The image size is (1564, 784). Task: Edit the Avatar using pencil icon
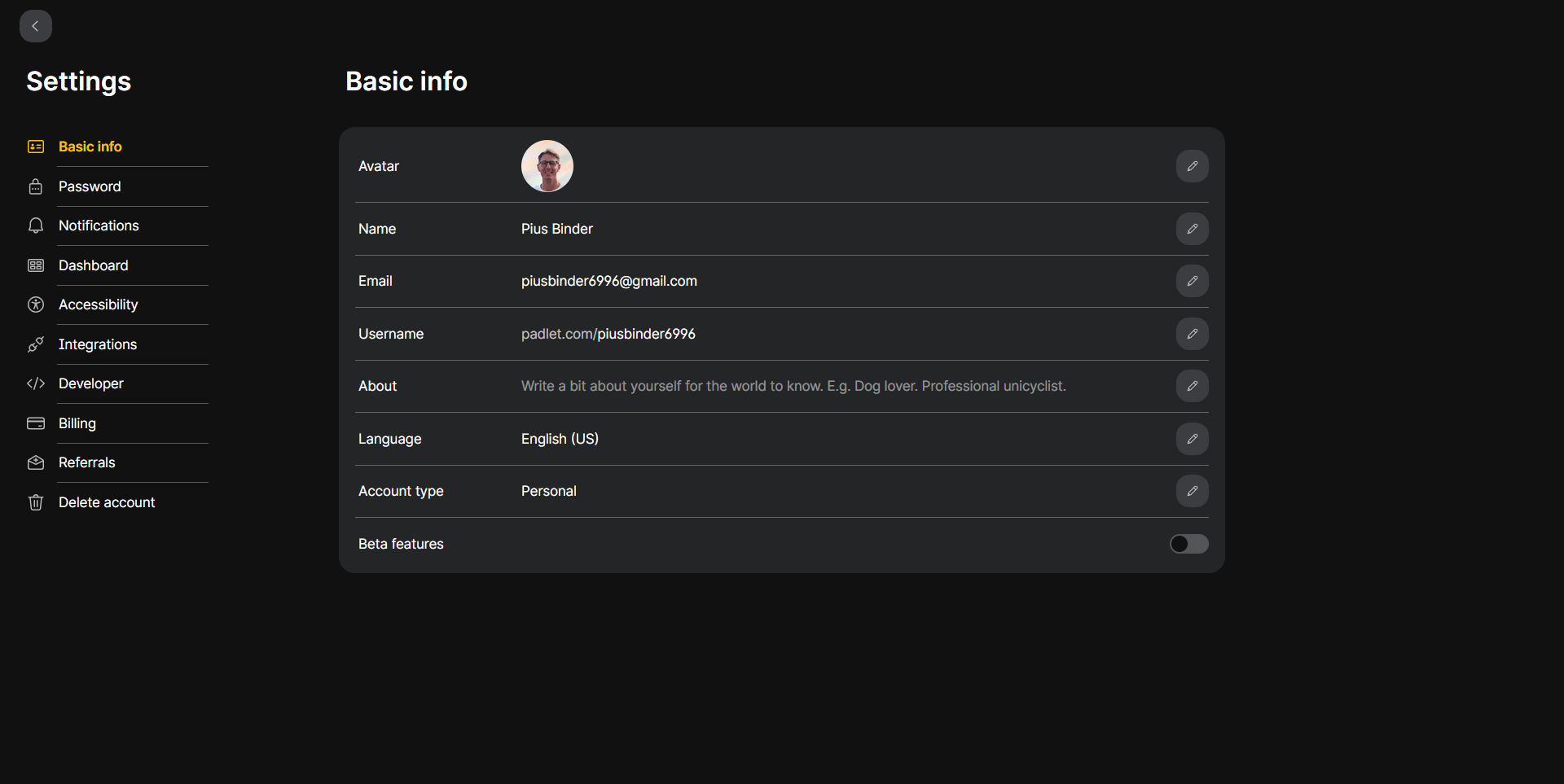coord(1192,166)
